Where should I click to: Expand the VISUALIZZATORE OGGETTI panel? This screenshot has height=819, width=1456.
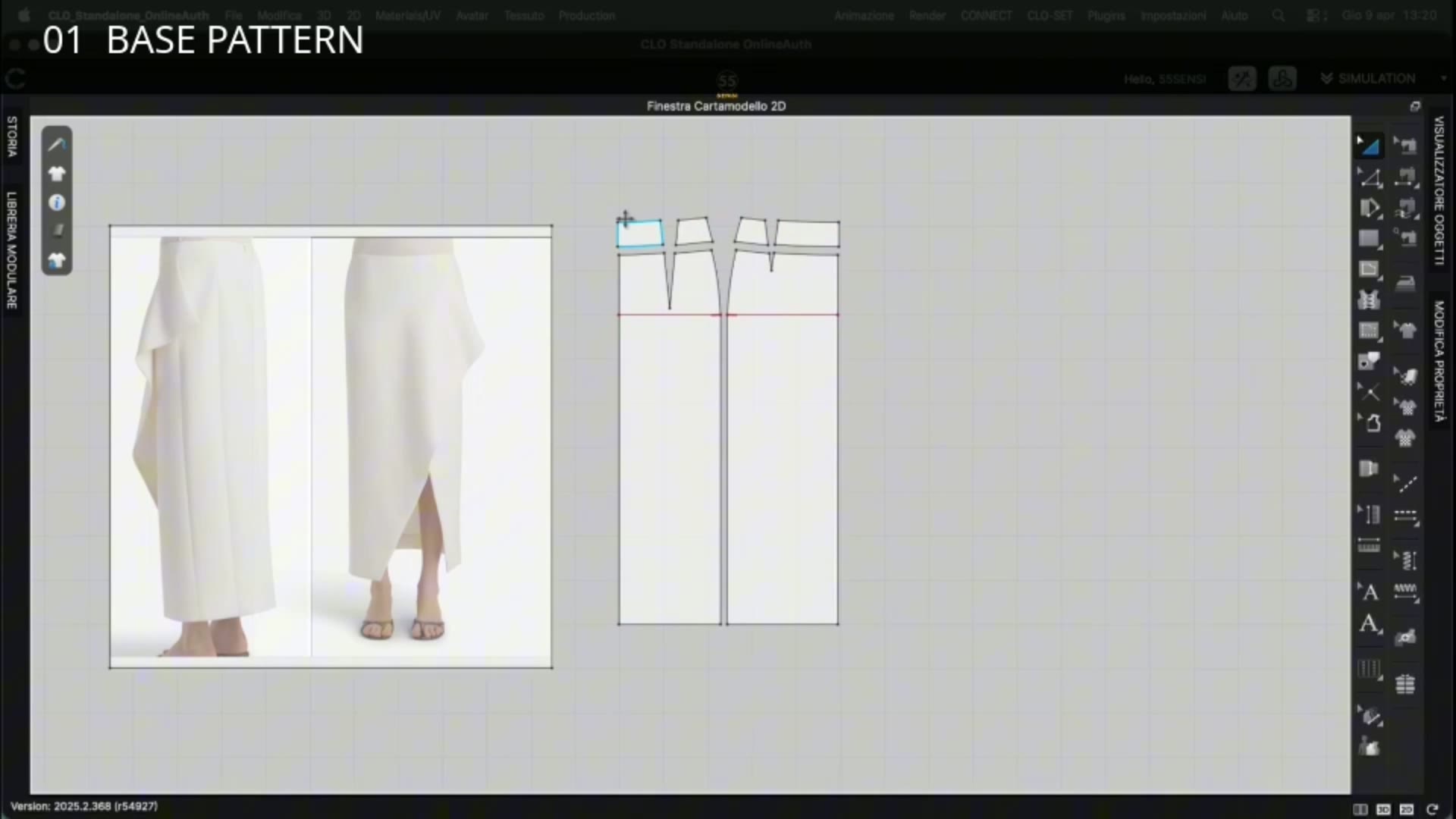[1439, 190]
